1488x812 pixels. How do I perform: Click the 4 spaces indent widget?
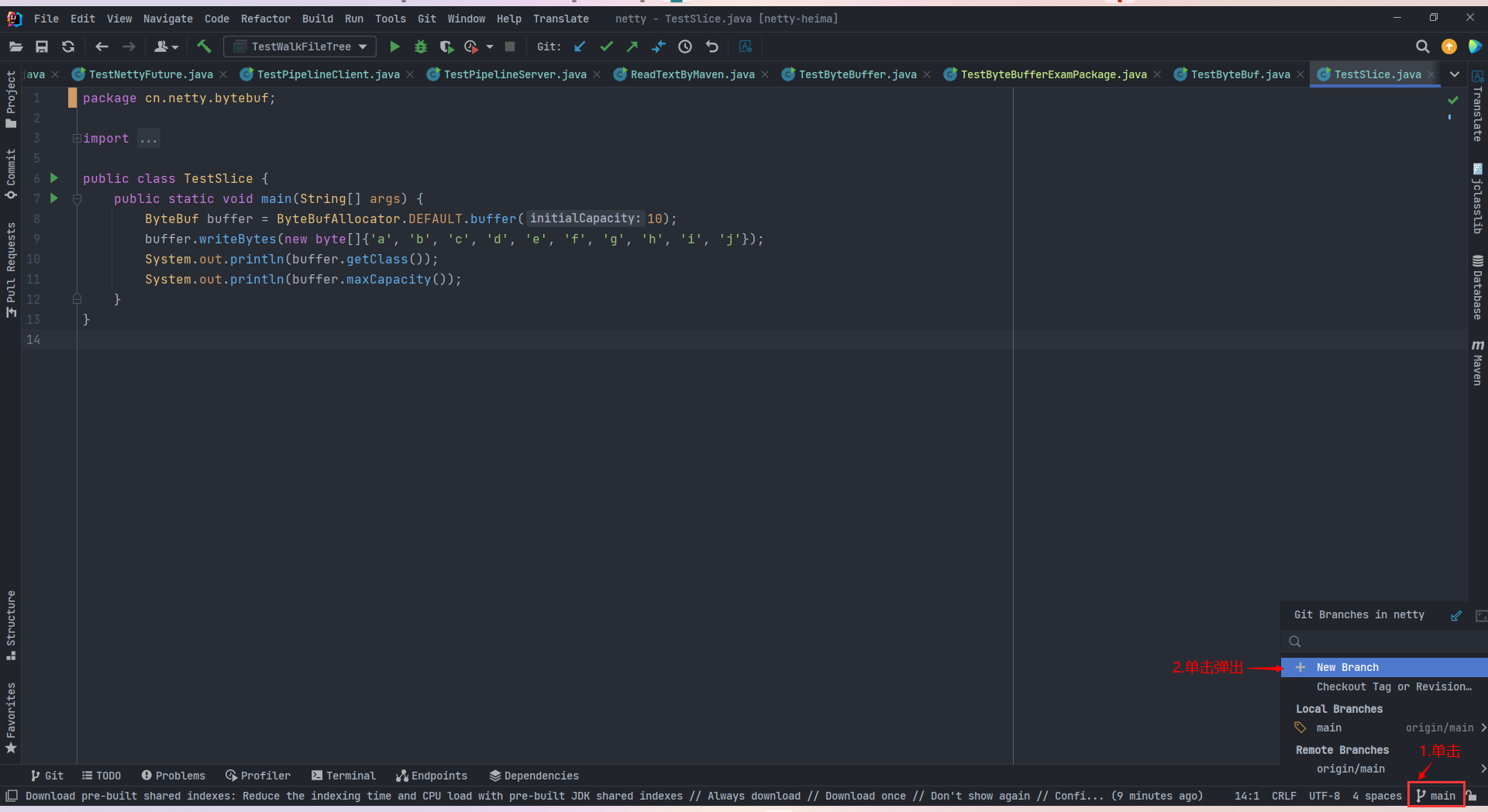[x=1377, y=796]
